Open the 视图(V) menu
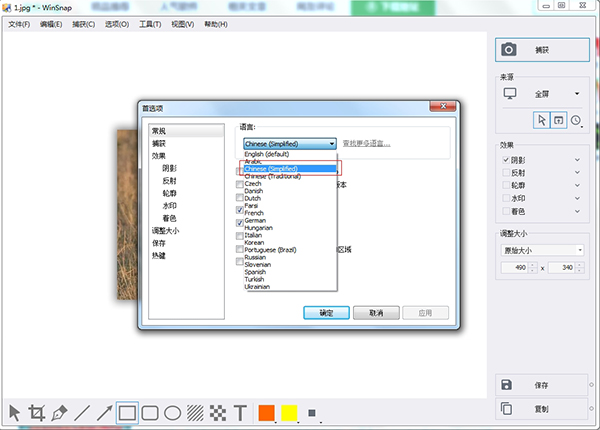 click(183, 24)
